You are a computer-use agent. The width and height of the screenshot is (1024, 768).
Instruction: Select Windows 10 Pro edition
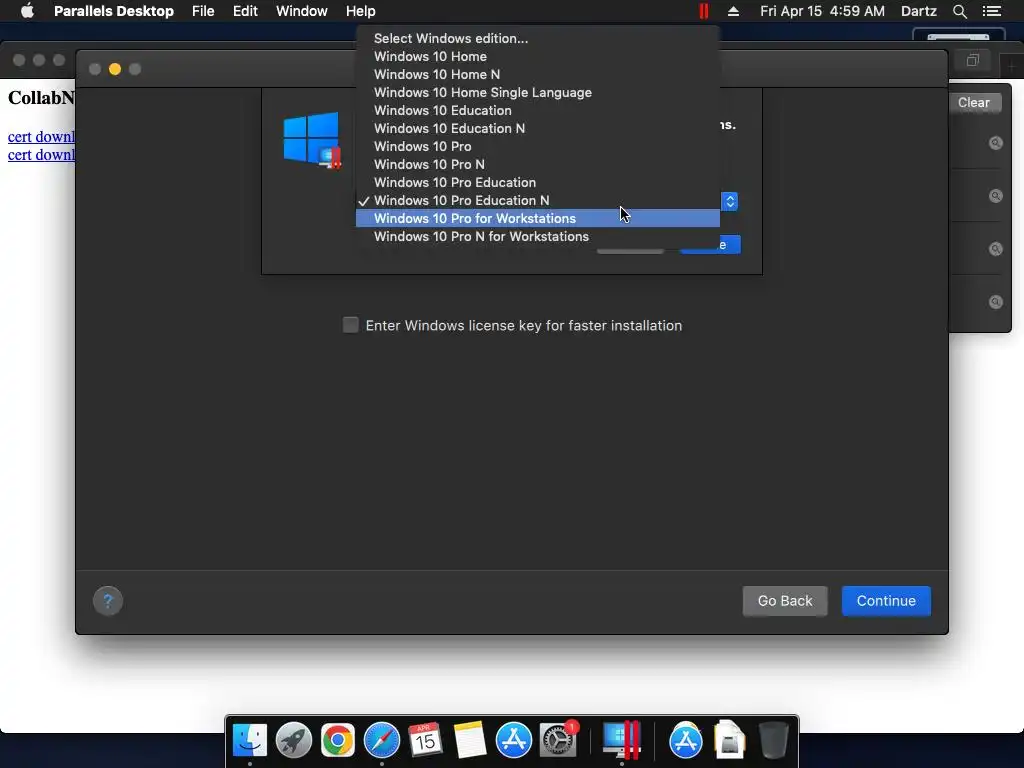(537, 146)
